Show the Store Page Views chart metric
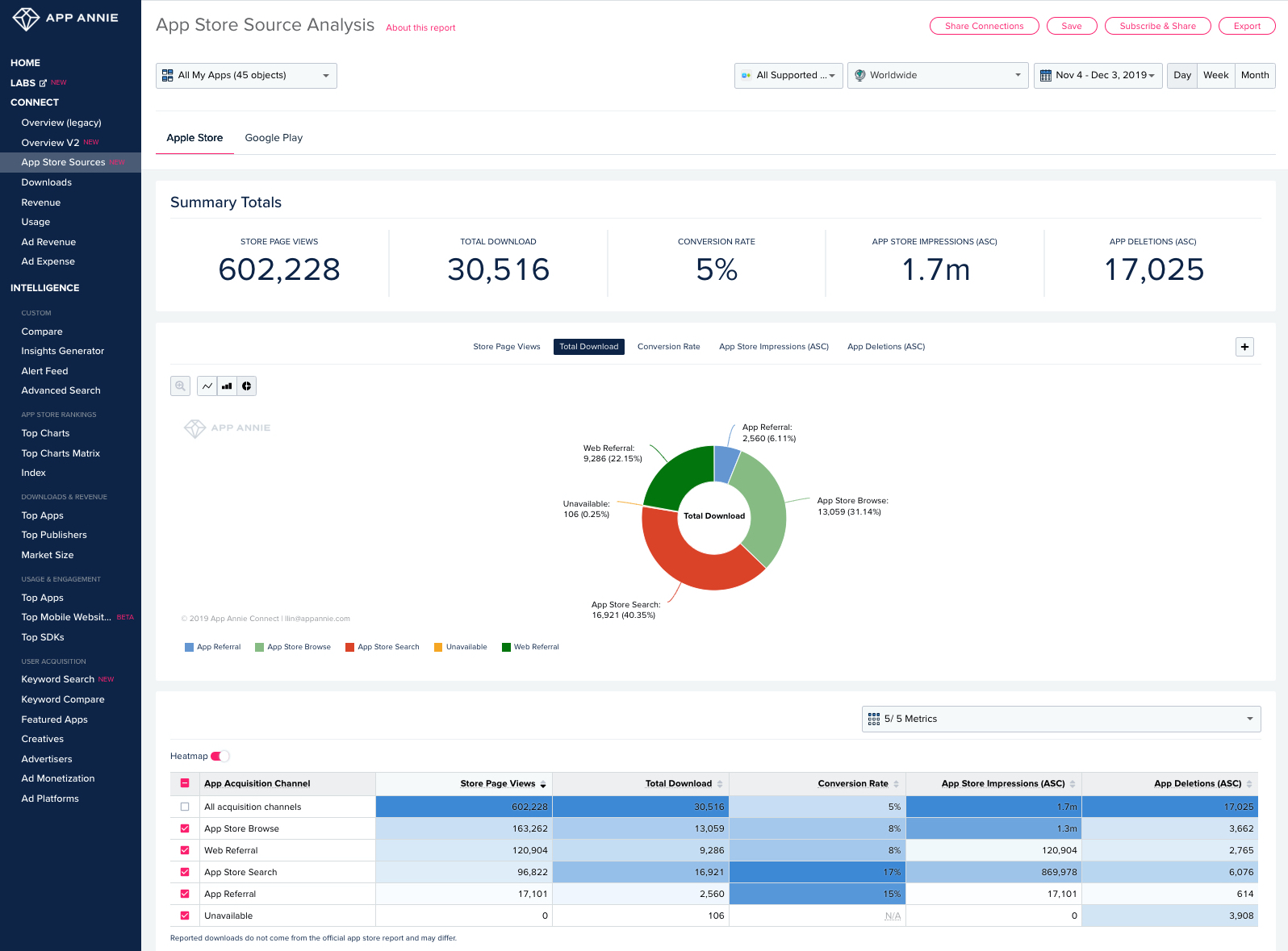Screen dimensions: 1288x951 click(507, 347)
